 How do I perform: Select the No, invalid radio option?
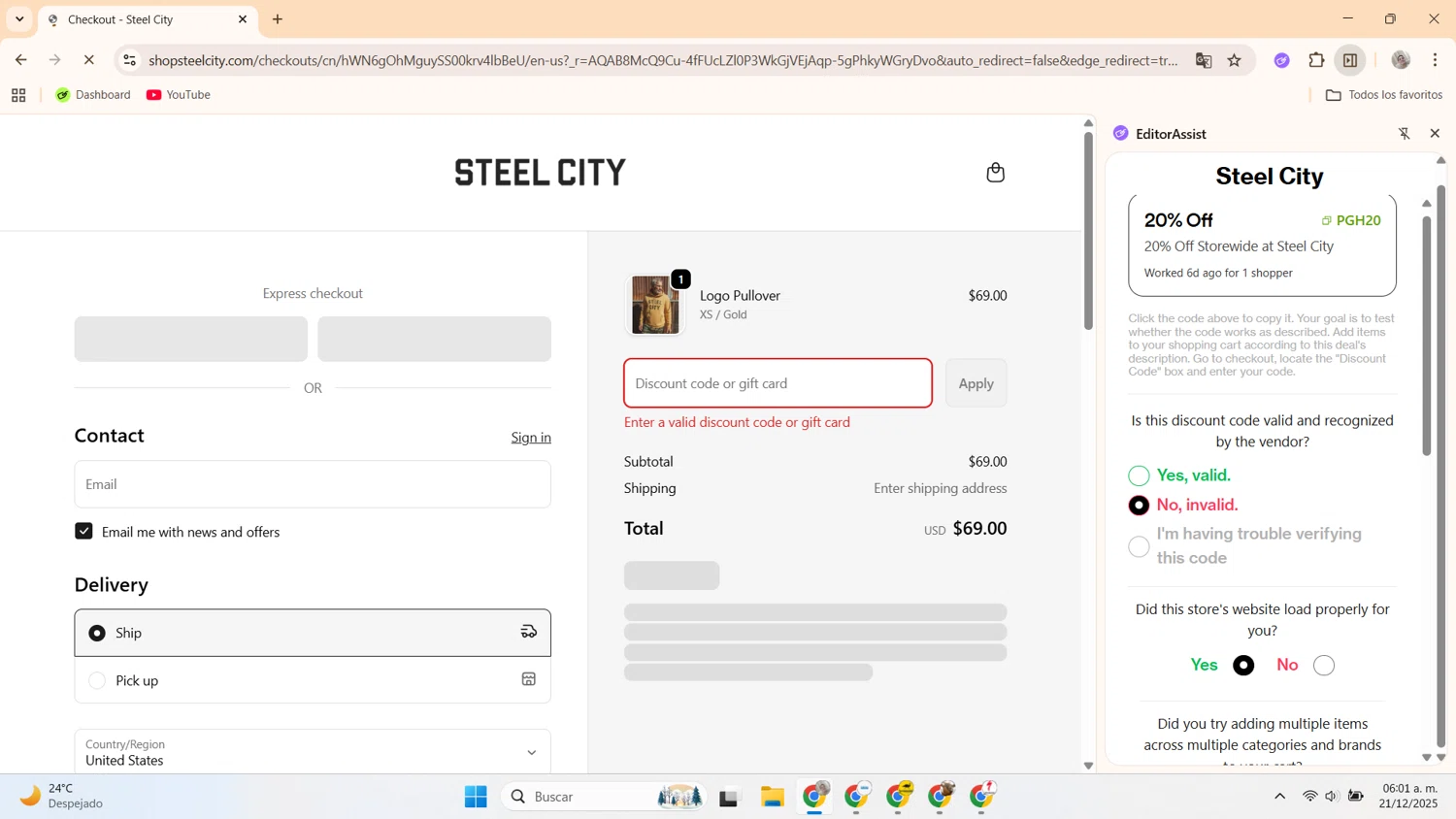1139,505
